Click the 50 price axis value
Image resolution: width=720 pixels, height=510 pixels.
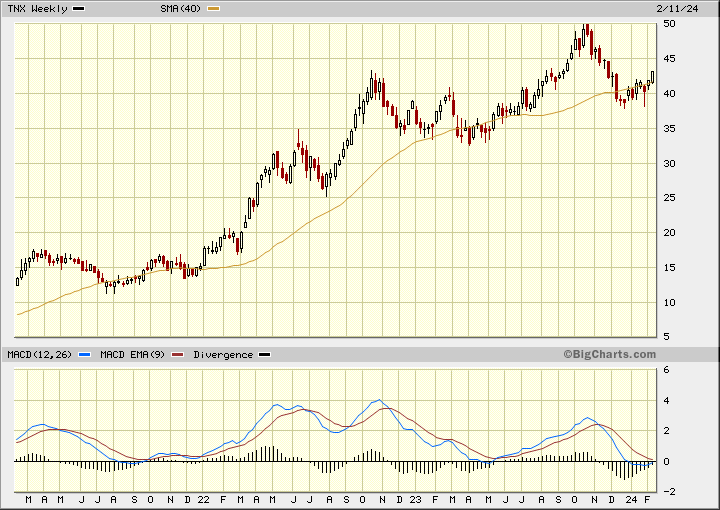(669, 24)
